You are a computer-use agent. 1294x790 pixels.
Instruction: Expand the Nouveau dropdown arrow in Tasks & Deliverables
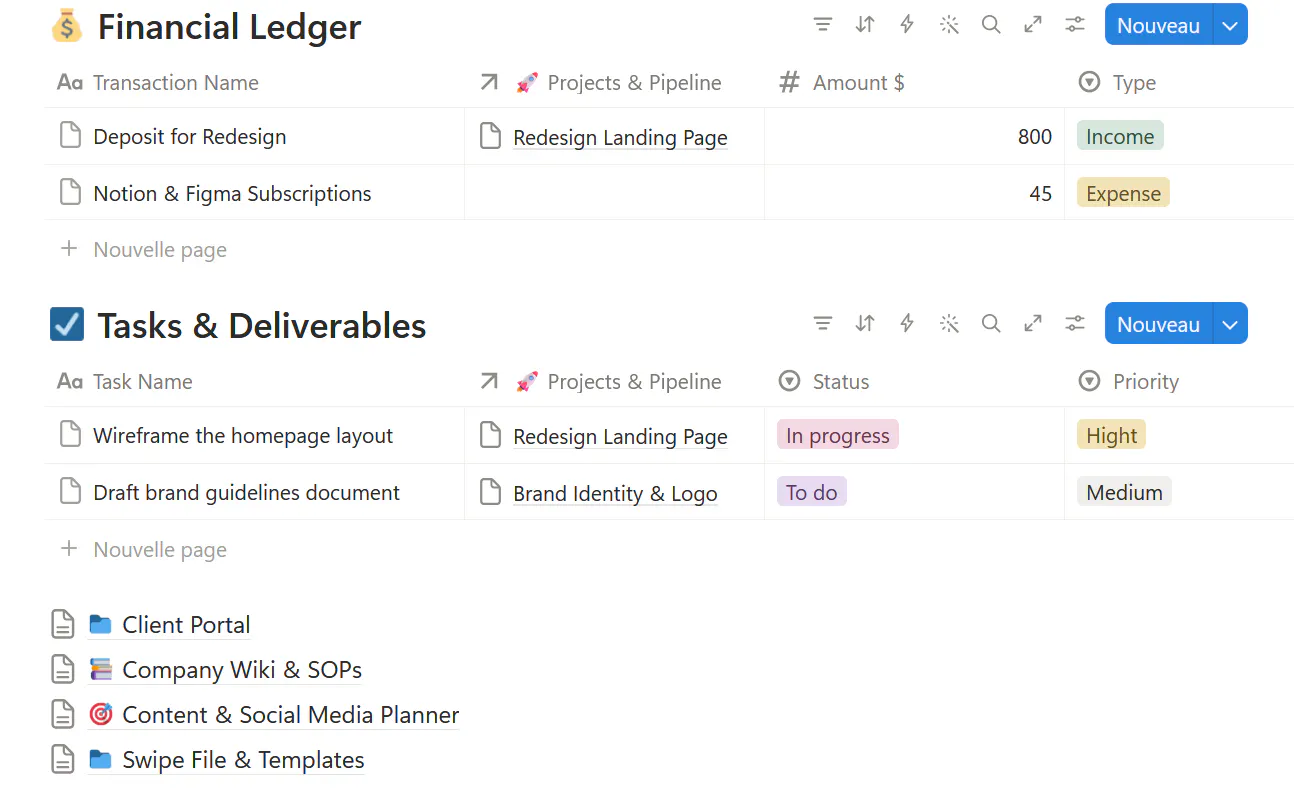[x=1230, y=323]
